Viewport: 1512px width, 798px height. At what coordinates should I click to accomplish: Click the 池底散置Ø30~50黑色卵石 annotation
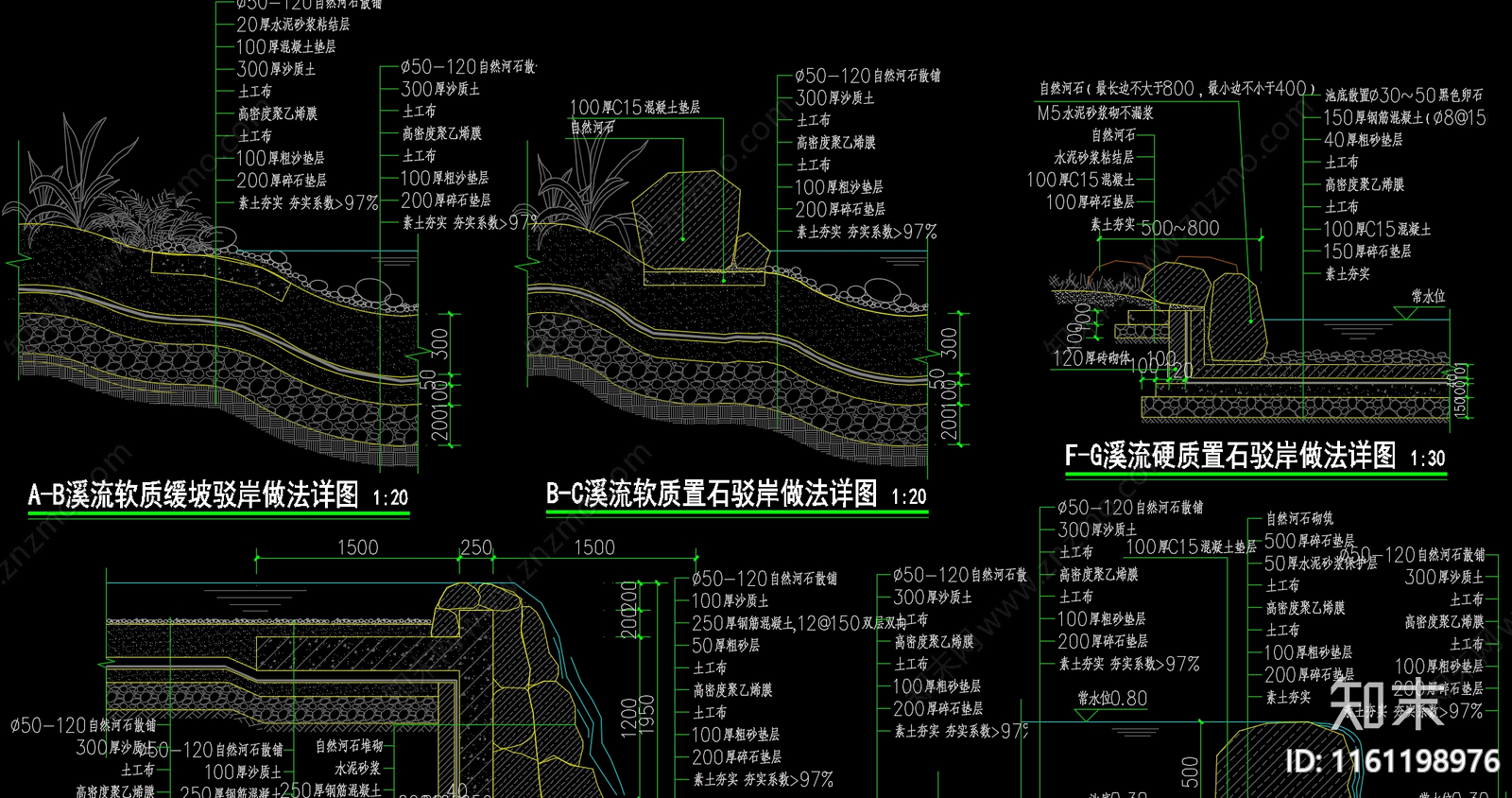pos(1403,95)
